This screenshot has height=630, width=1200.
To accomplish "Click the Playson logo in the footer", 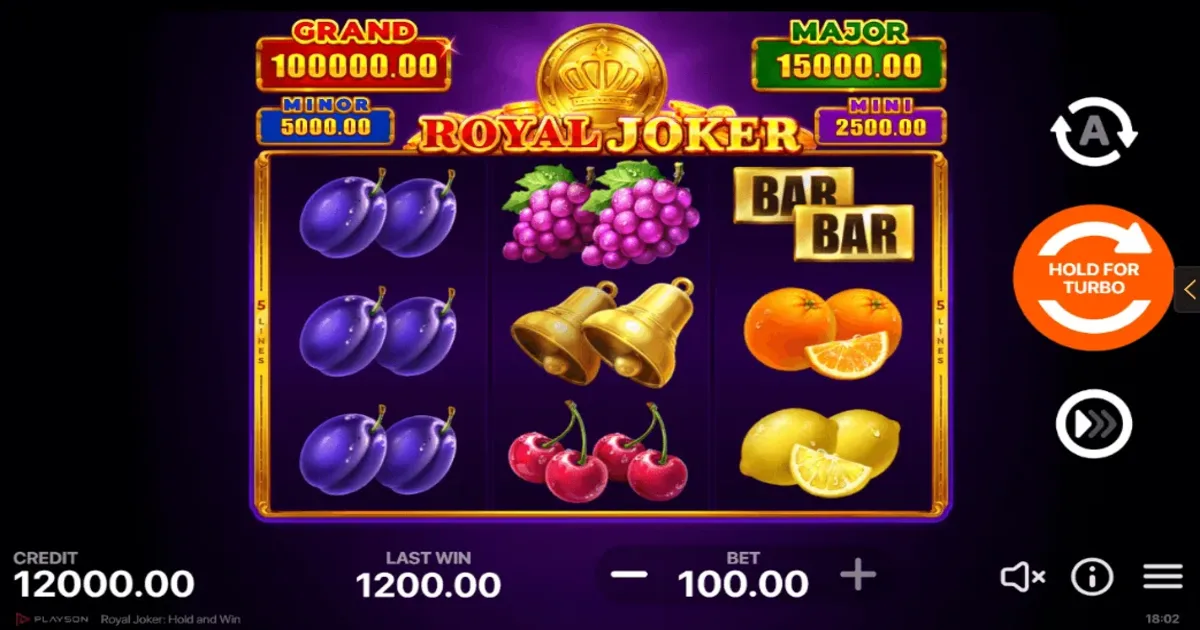I will pos(51,620).
